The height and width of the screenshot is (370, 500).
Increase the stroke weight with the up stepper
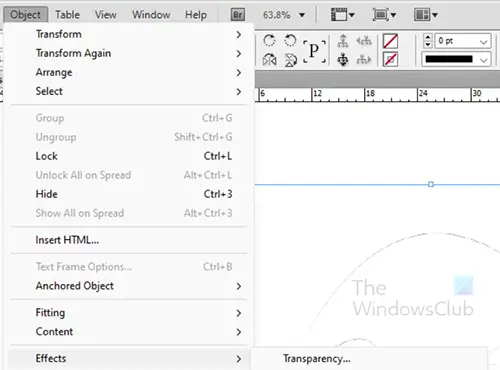428,37
